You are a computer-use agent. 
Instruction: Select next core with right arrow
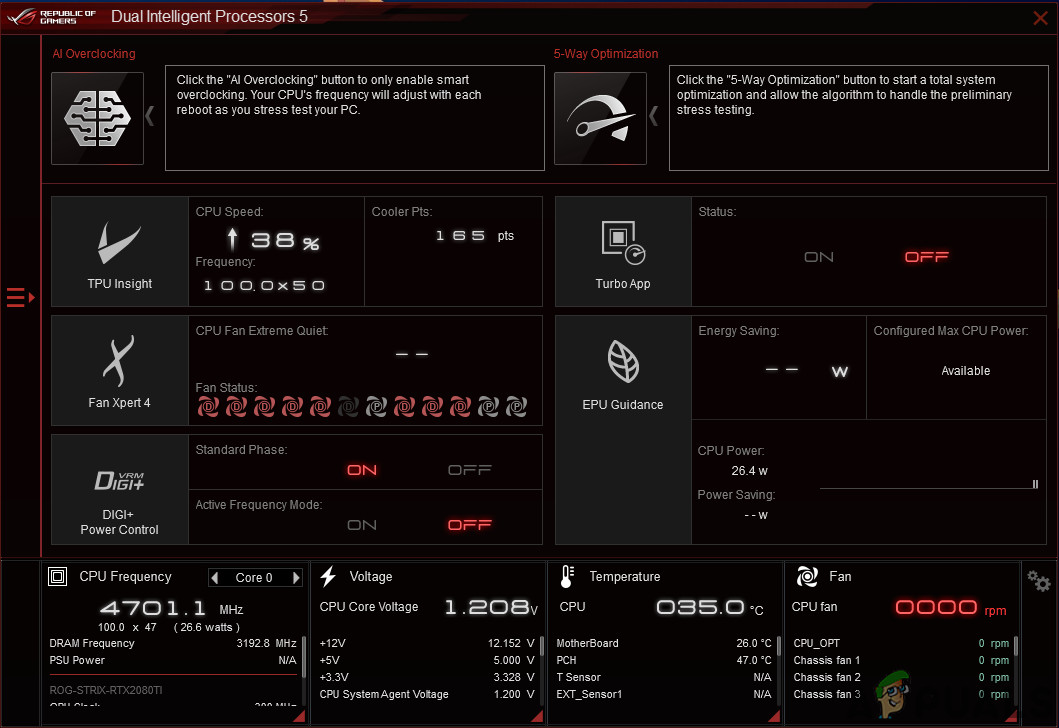pos(296,578)
